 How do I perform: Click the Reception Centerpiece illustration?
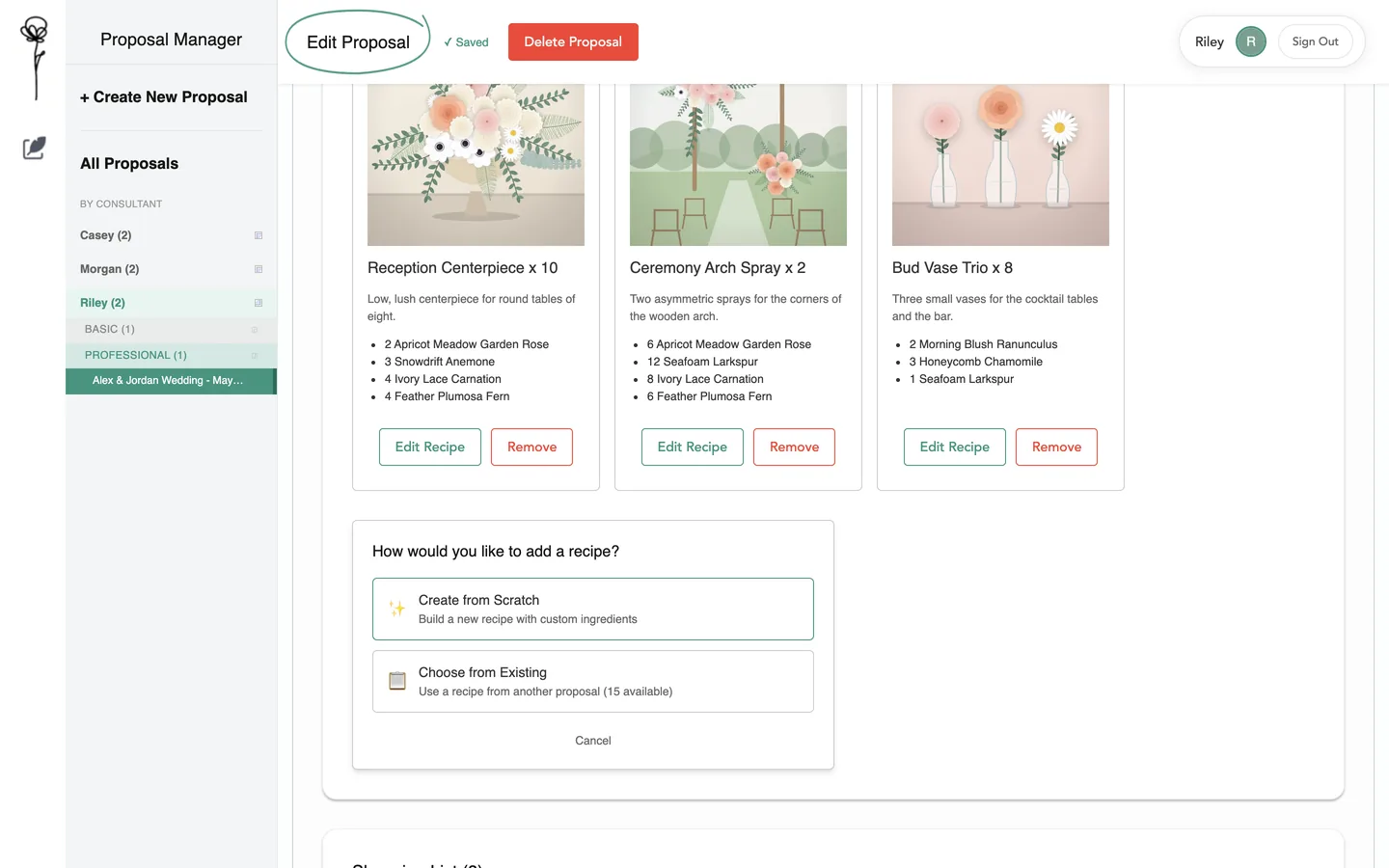pyautogui.click(x=476, y=164)
